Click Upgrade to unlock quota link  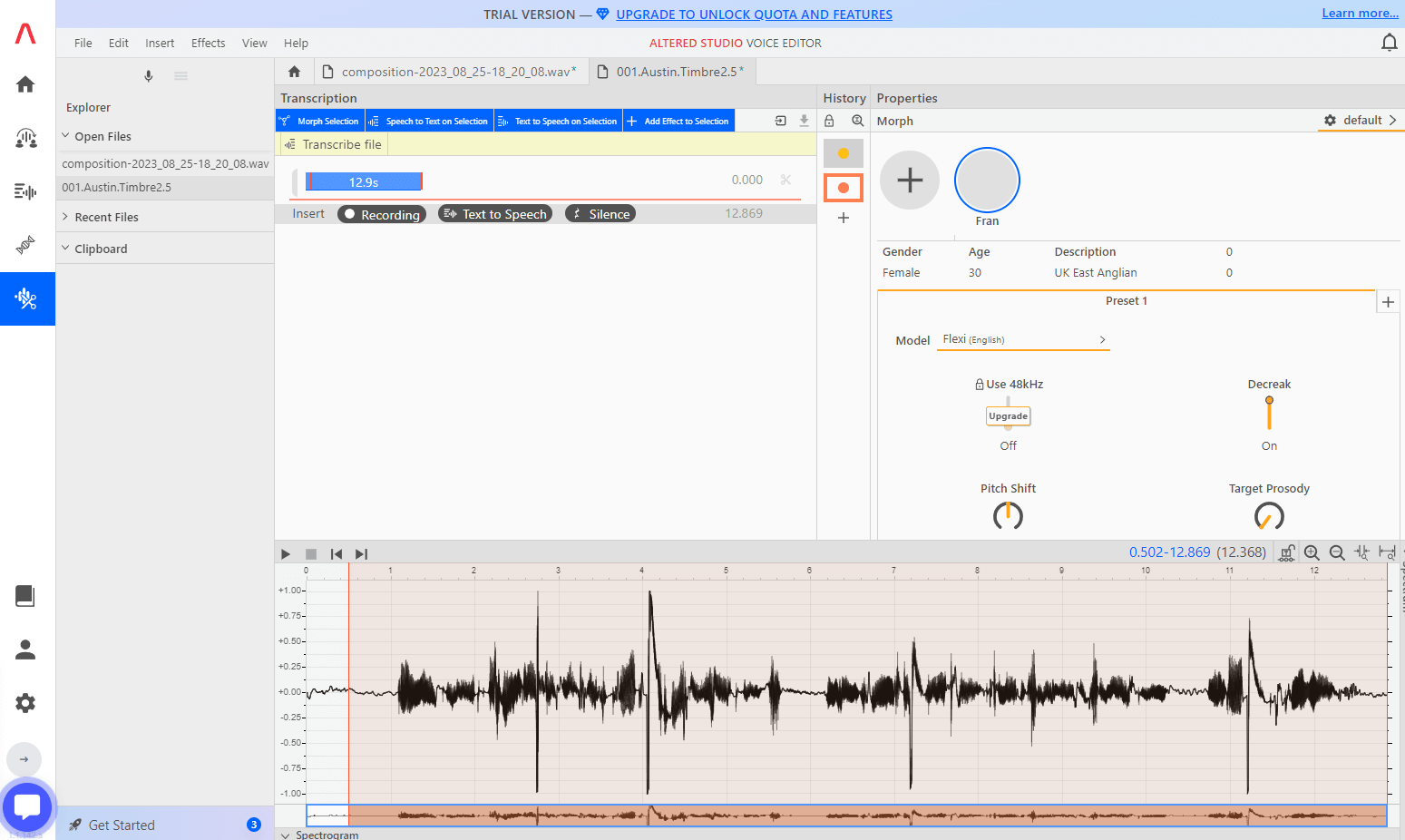(x=754, y=15)
